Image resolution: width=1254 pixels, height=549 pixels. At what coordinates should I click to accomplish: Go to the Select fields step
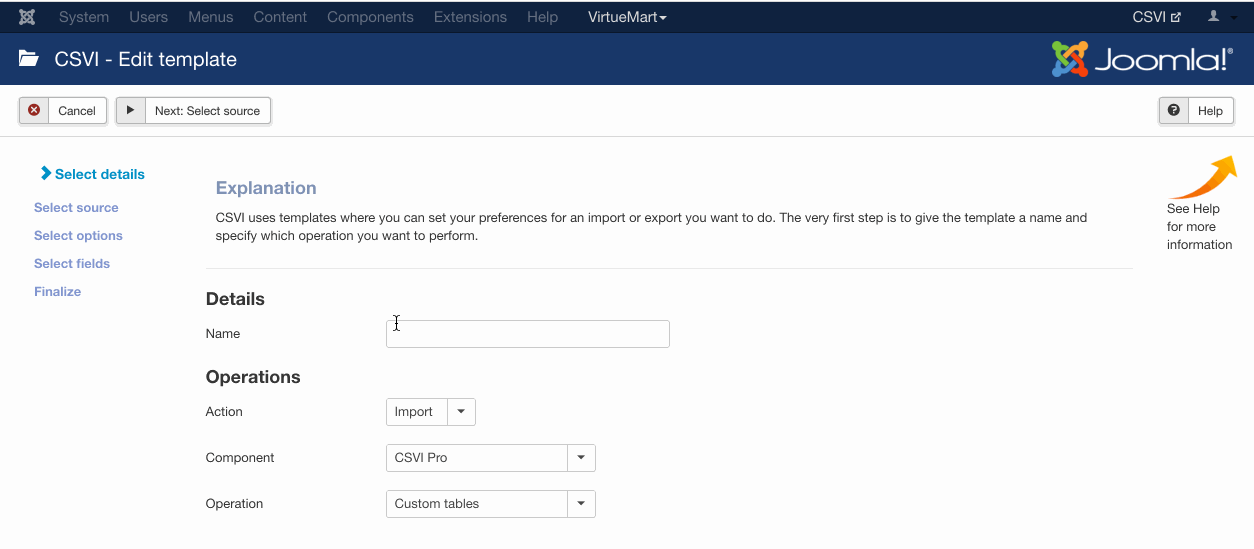pyautogui.click(x=72, y=264)
